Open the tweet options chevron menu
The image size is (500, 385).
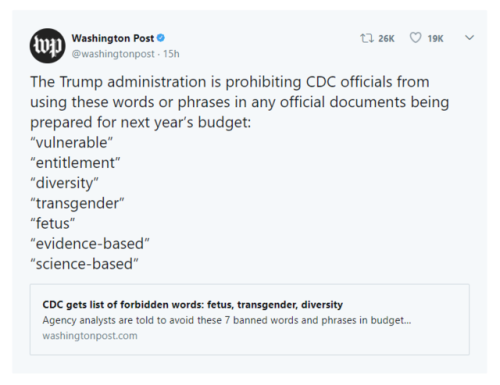pos(469,38)
